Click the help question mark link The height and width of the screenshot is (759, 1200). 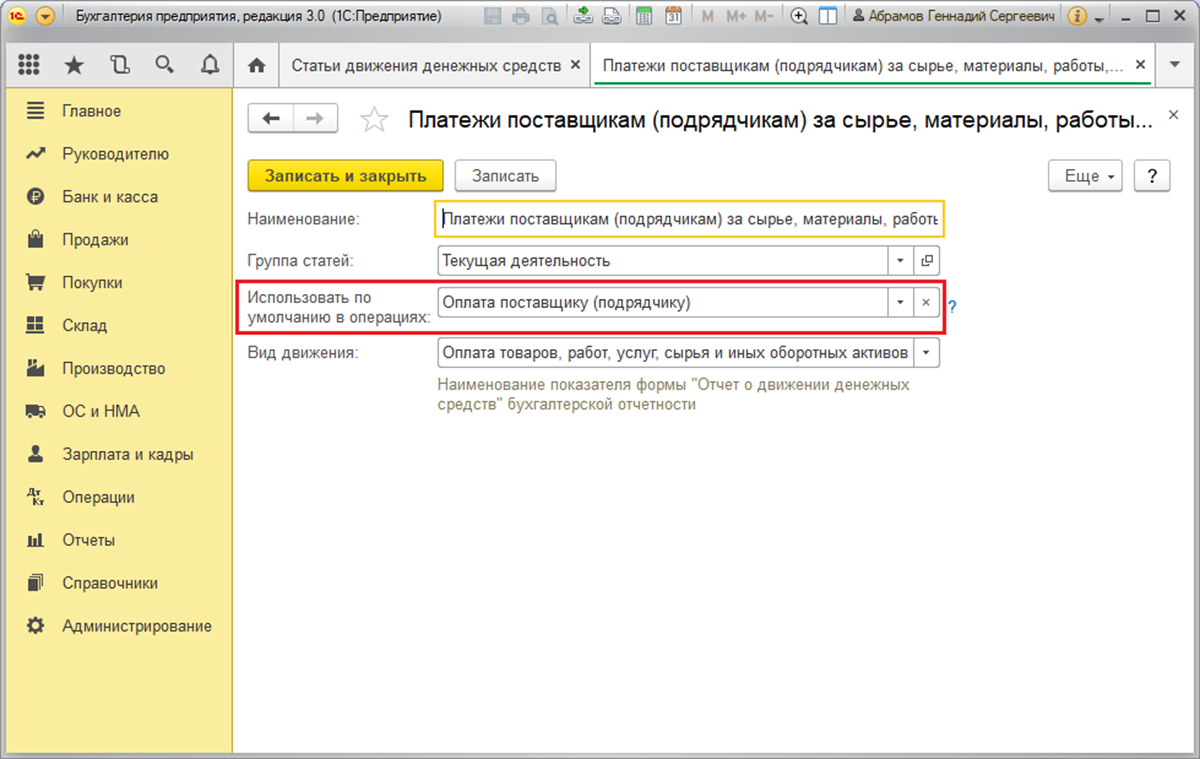(x=952, y=307)
